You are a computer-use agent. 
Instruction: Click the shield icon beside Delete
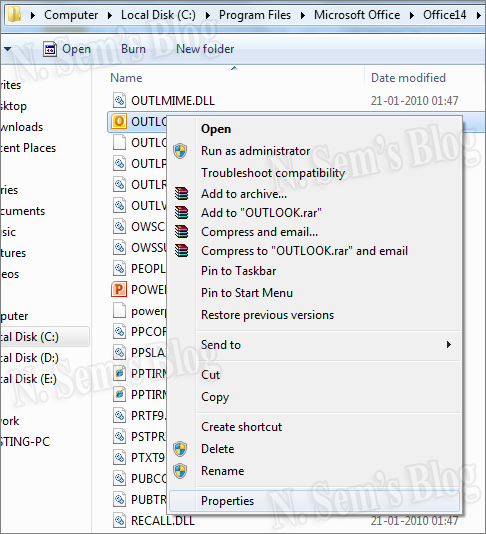click(x=180, y=449)
